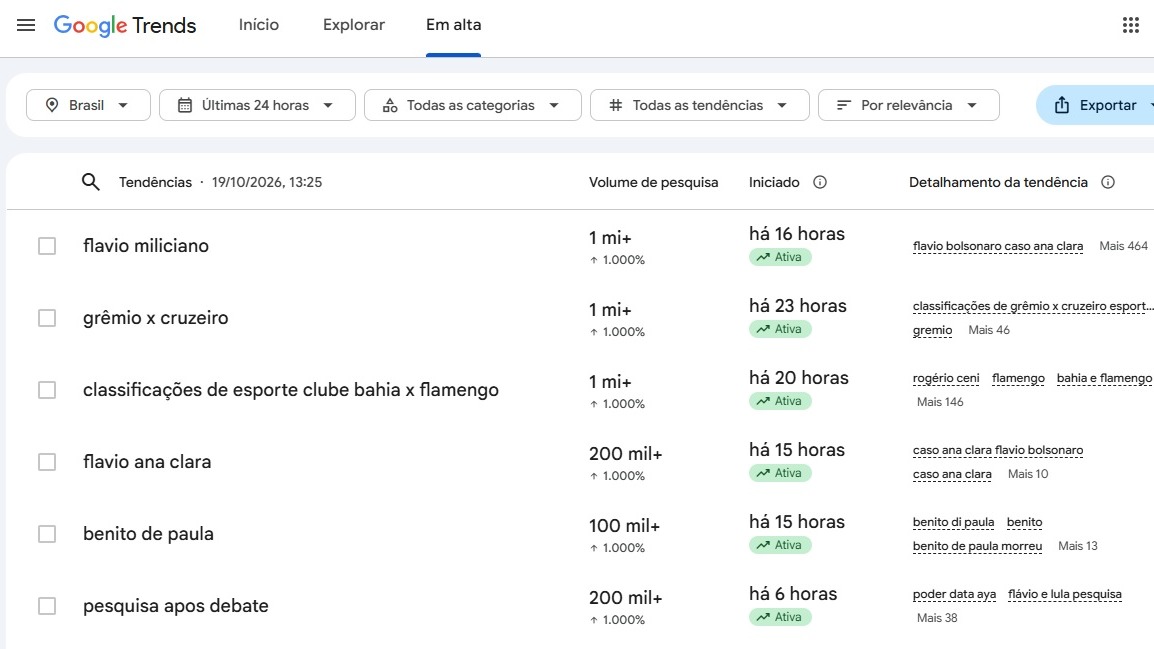Select the Em alta tab
Image resolution: width=1154 pixels, height=649 pixels.
453,25
